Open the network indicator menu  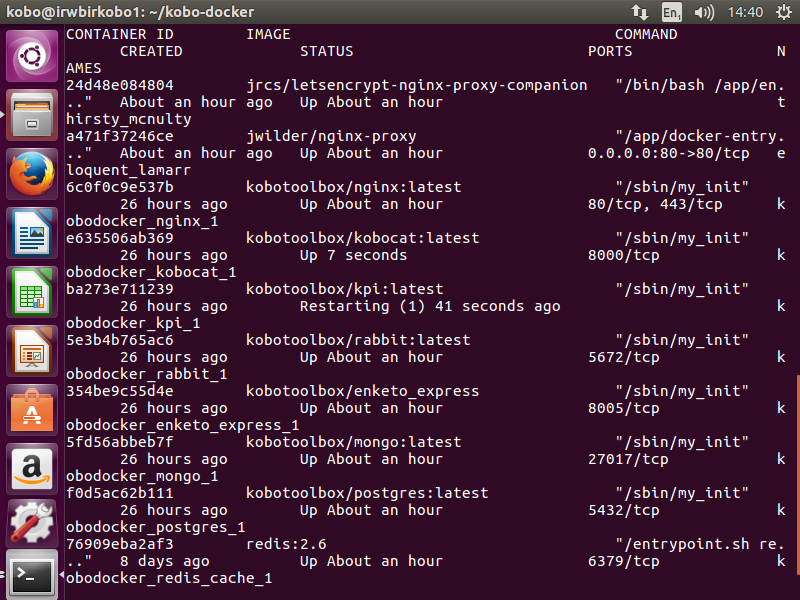pyautogui.click(x=640, y=12)
